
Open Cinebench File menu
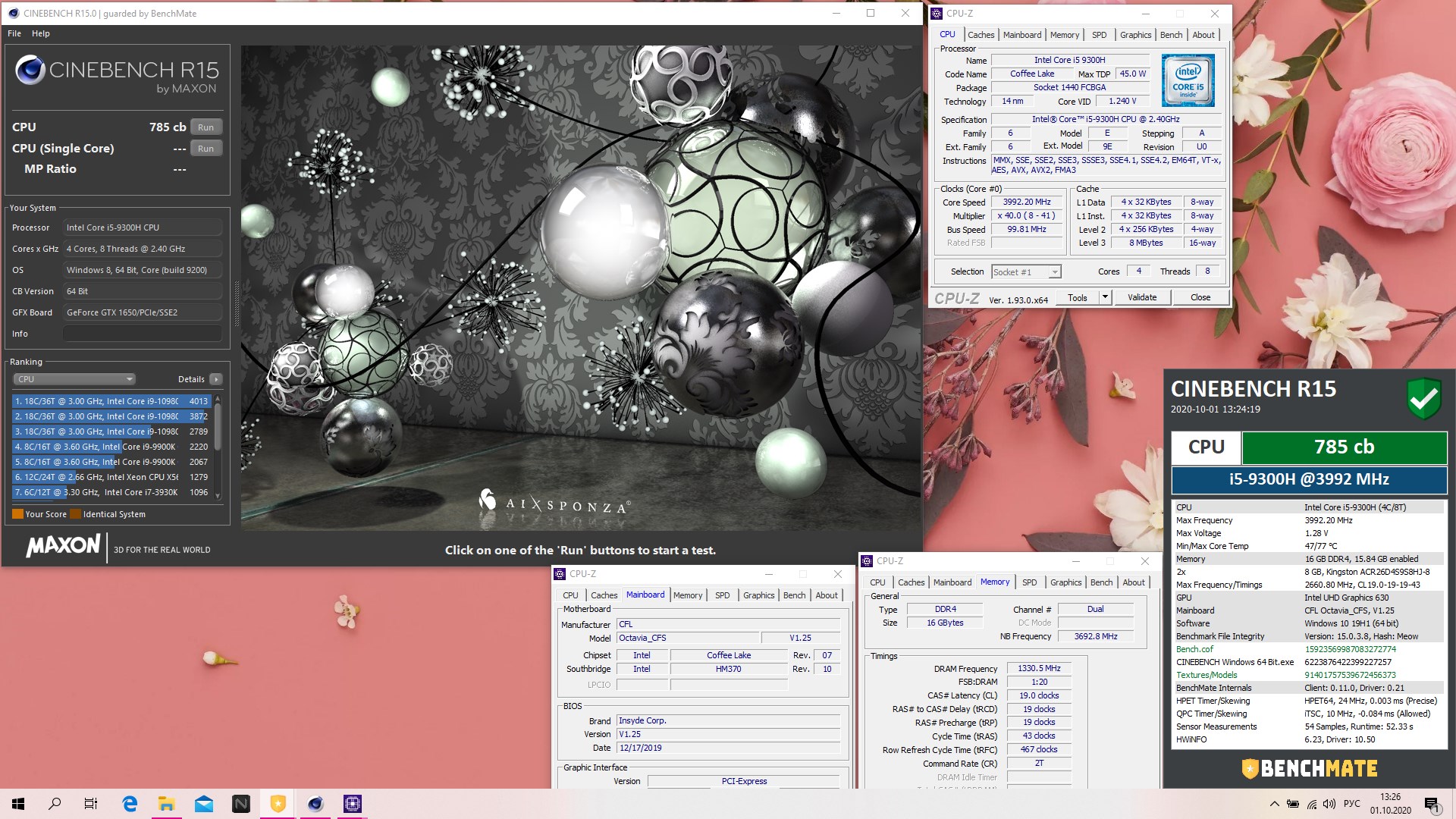(14, 33)
